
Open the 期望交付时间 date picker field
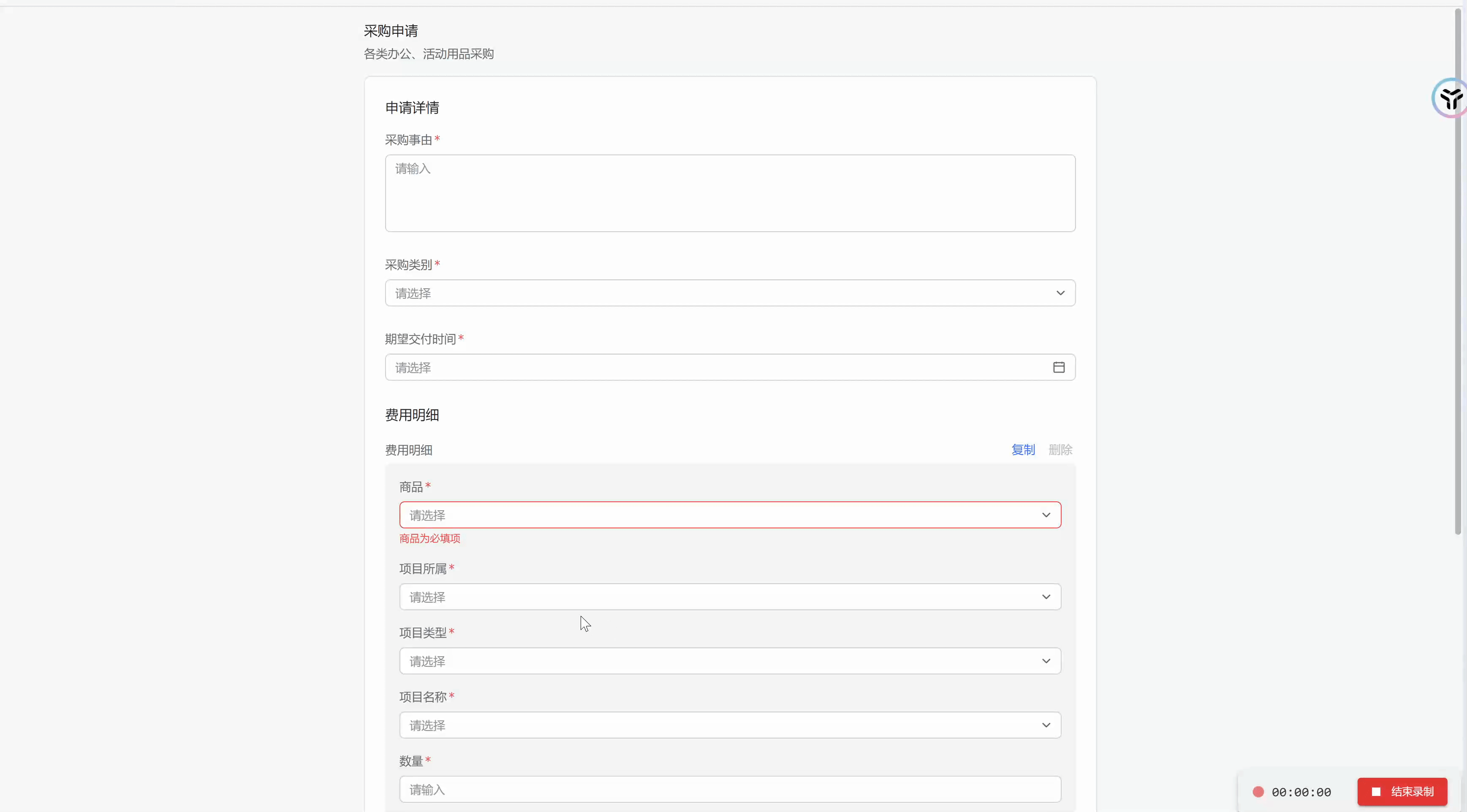(717, 368)
